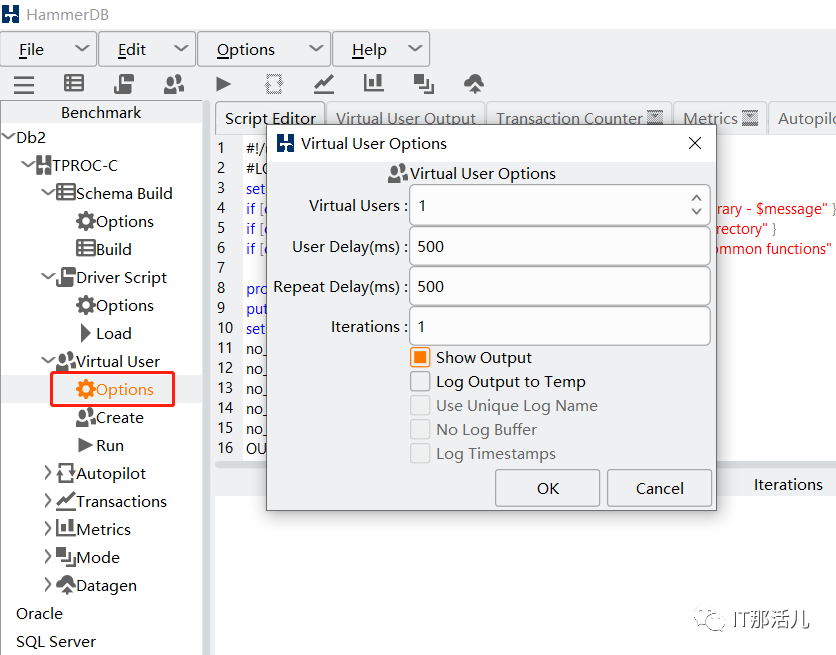Click the Autopilot icon in tree
Image resolution: width=836 pixels, height=655 pixels.
click(x=66, y=473)
